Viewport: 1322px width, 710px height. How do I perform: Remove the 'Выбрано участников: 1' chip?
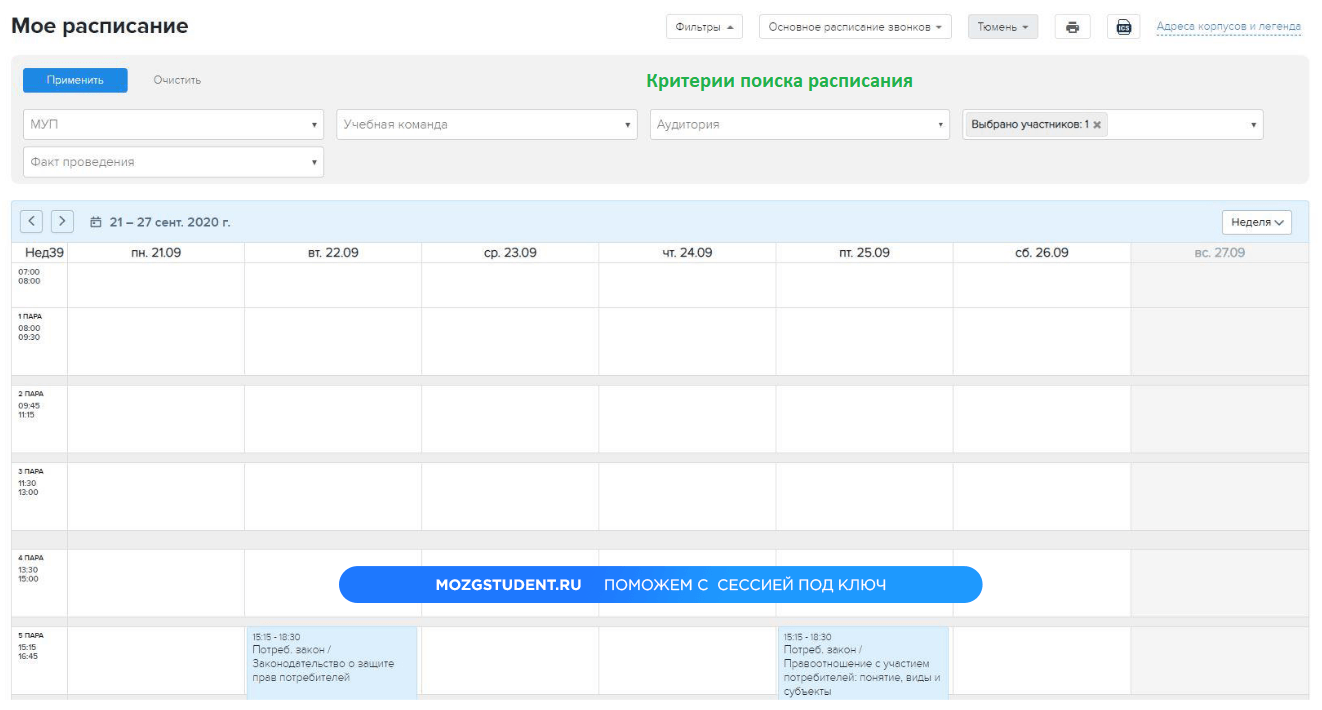coord(1097,125)
